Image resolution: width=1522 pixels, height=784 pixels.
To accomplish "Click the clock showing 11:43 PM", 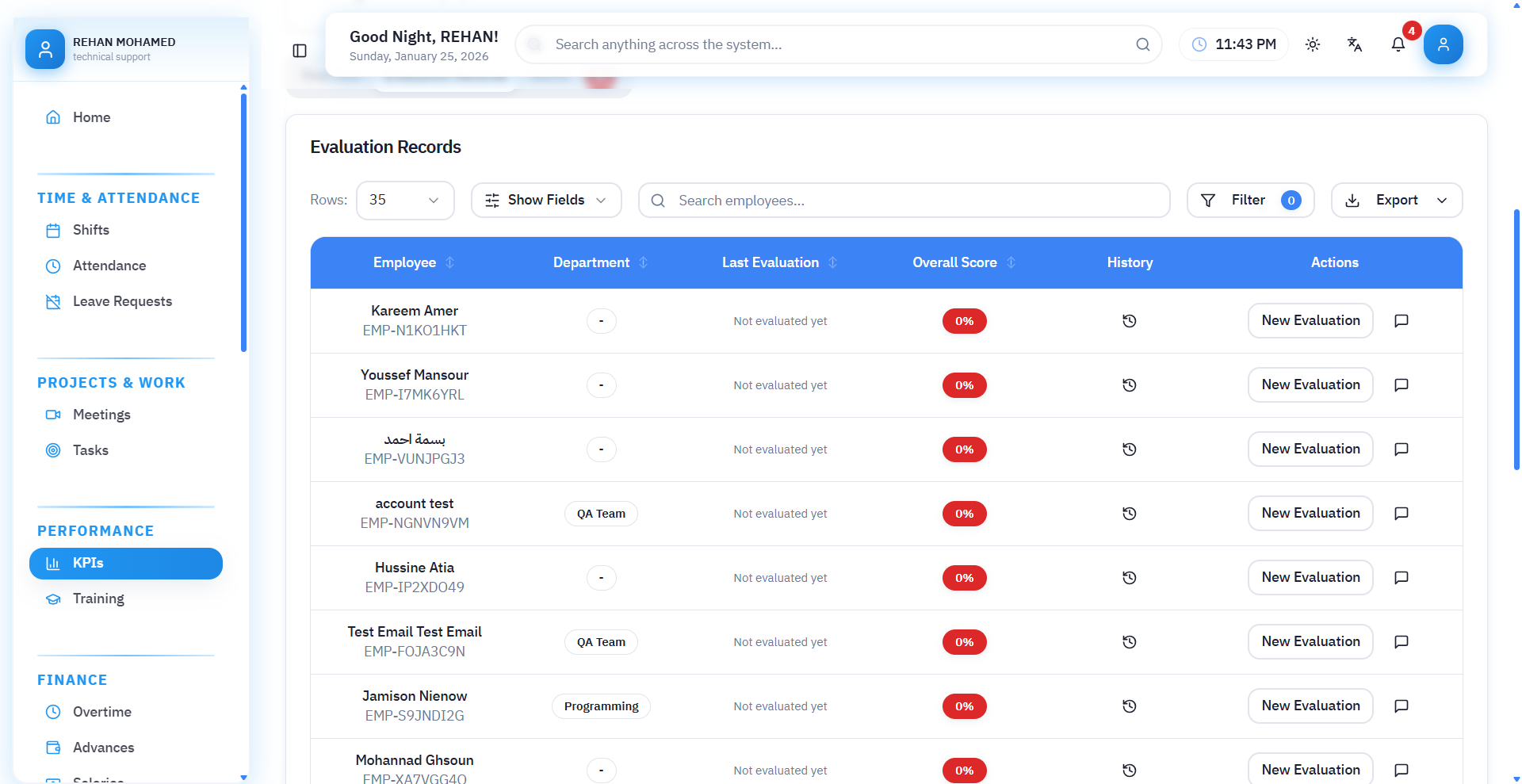I will click(1233, 44).
